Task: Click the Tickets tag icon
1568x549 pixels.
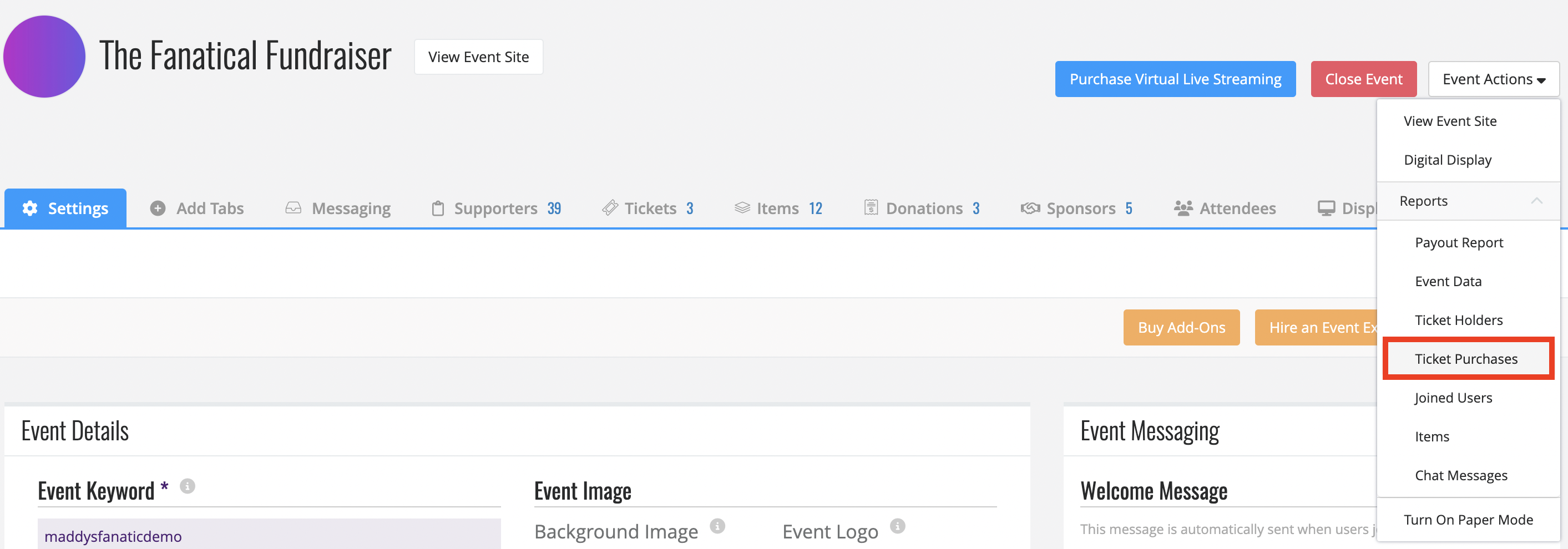Action: (610, 208)
